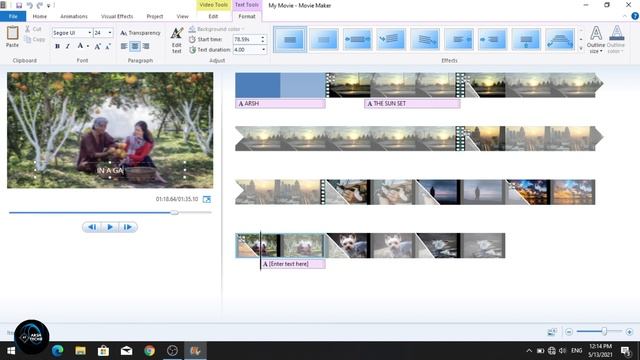The width and height of the screenshot is (640, 360).
Task: Open the Transparency control
Action: tap(140, 33)
